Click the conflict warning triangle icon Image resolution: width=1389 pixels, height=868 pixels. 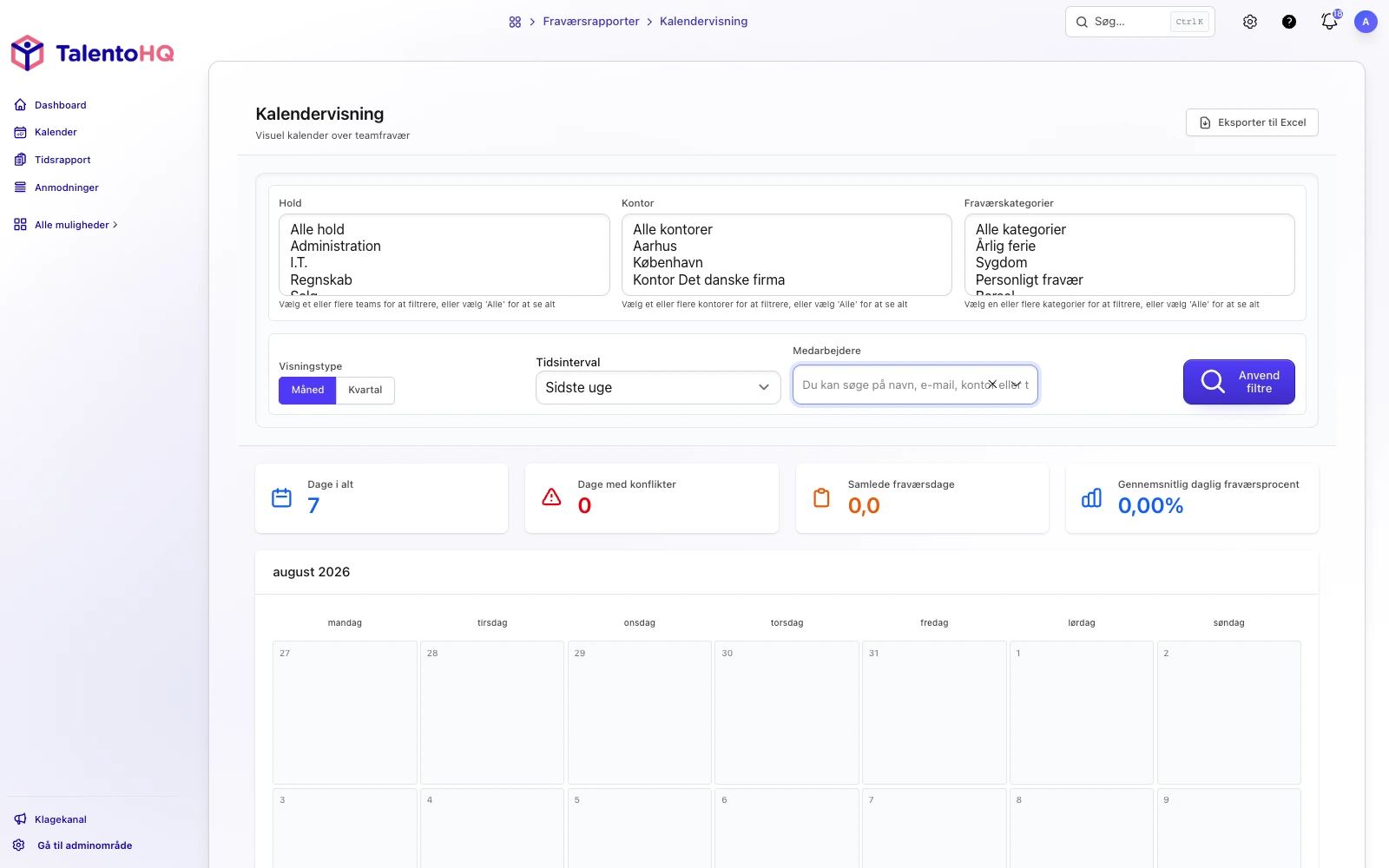coord(552,497)
